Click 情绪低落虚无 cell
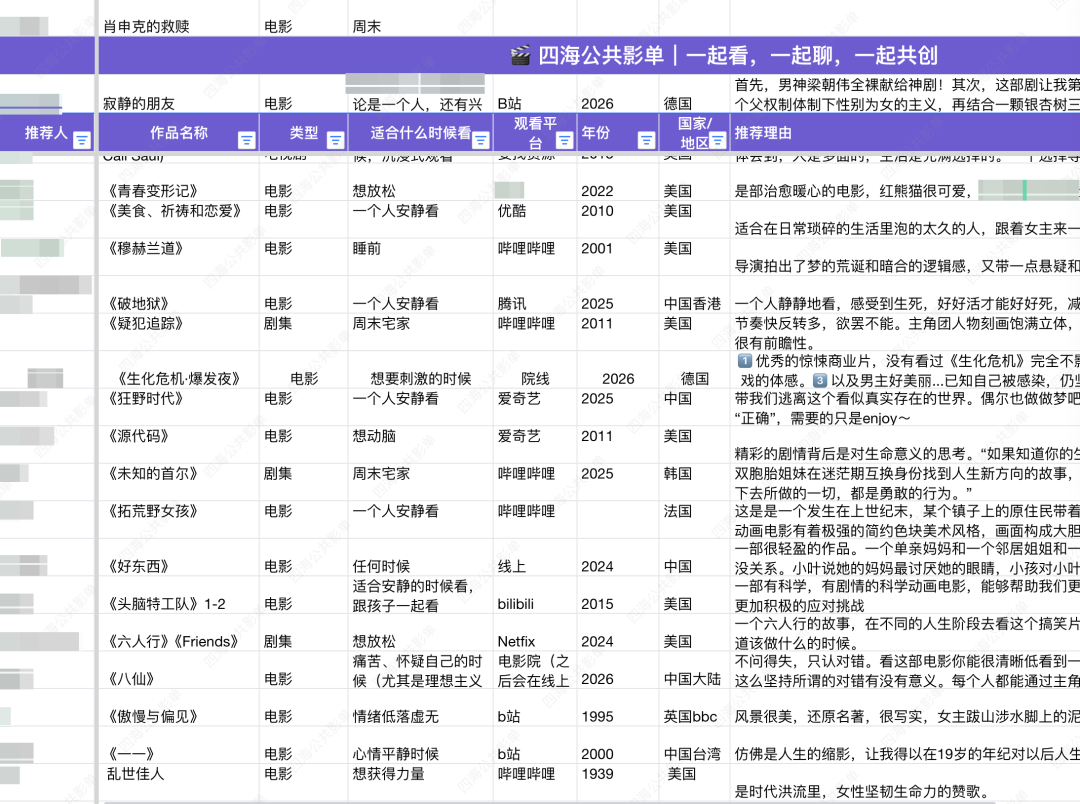This screenshot has width=1080, height=804. pyautogui.click(x=420, y=708)
